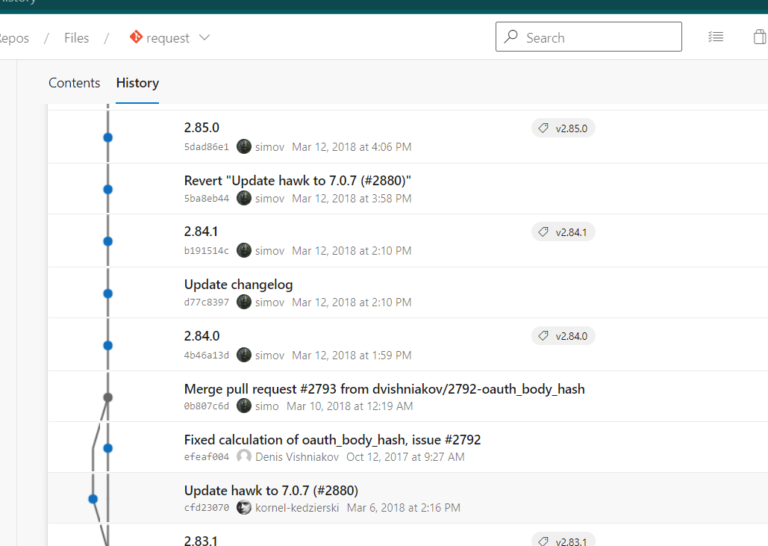The width and height of the screenshot is (768, 546).
Task: Click the merge commit graph node
Action: tap(108, 397)
